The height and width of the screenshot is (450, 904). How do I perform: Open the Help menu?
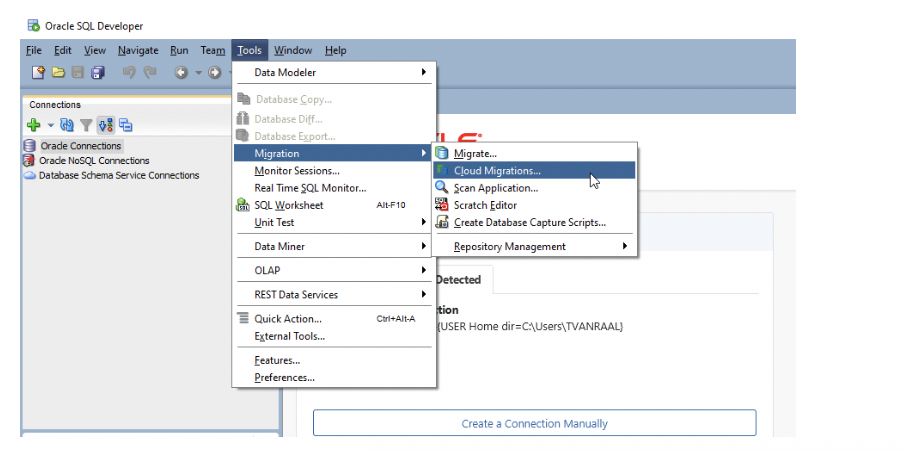click(x=336, y=51)
